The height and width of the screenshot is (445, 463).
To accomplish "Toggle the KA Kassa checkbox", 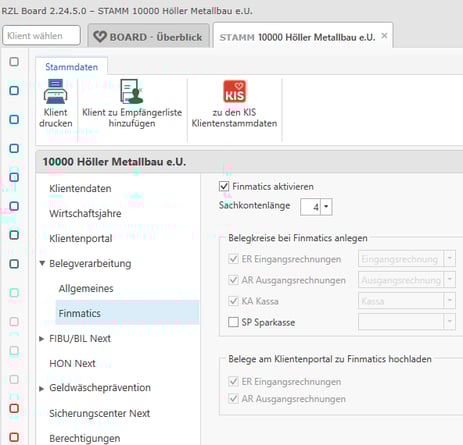I will (233, 301).
